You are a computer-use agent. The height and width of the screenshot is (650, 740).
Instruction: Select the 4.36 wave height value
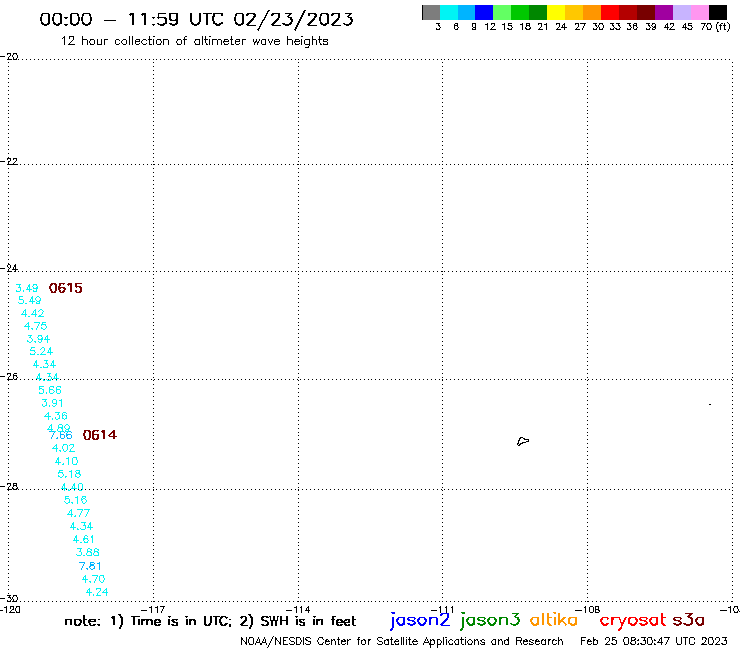coord(56,416)
